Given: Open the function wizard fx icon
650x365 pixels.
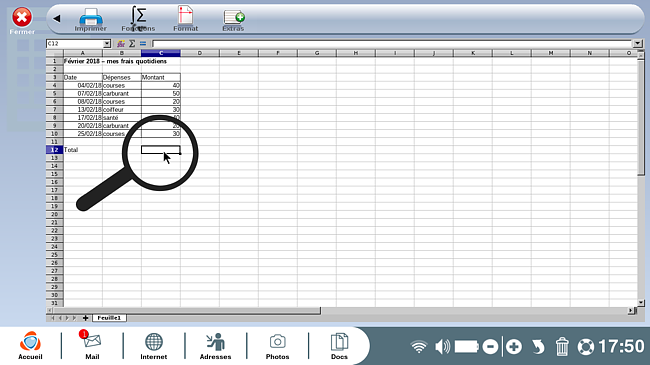Looking at the screenshot, I should coord(121,44).
